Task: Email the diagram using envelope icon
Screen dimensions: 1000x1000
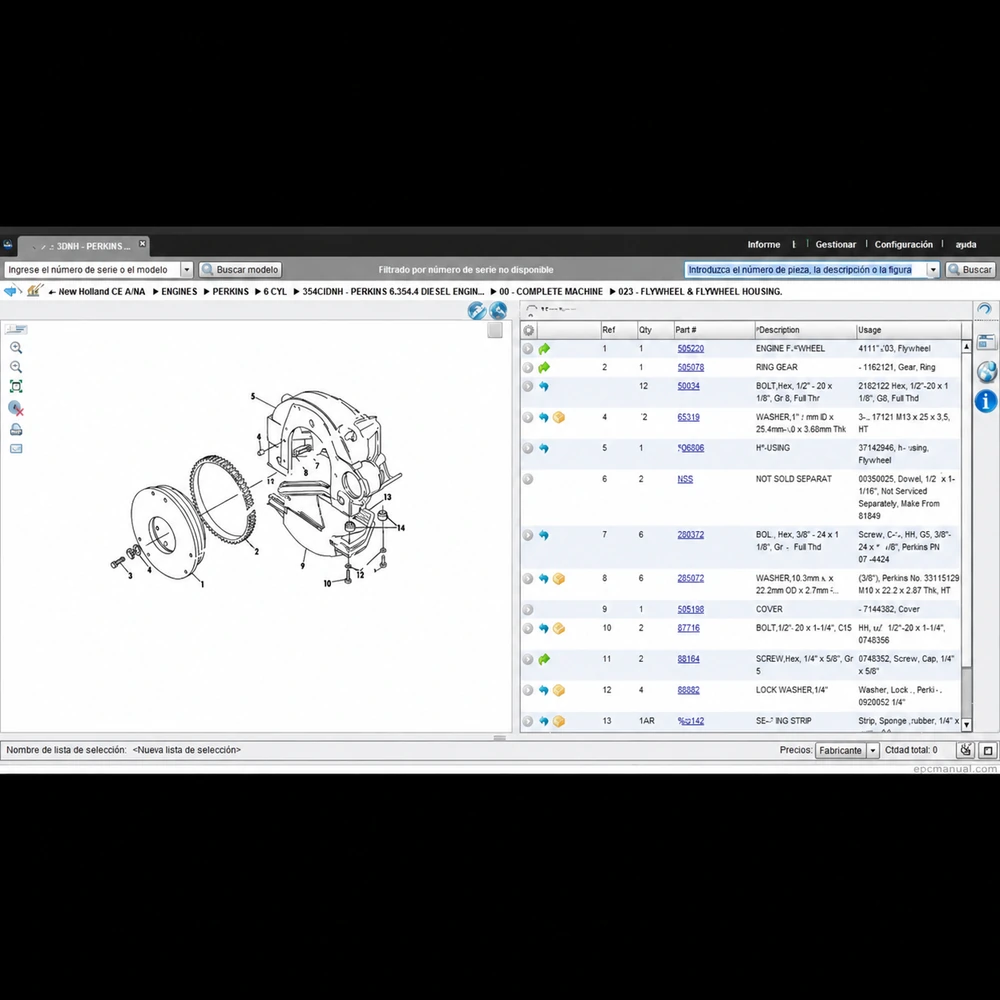Action: click(x=16, y=449)
